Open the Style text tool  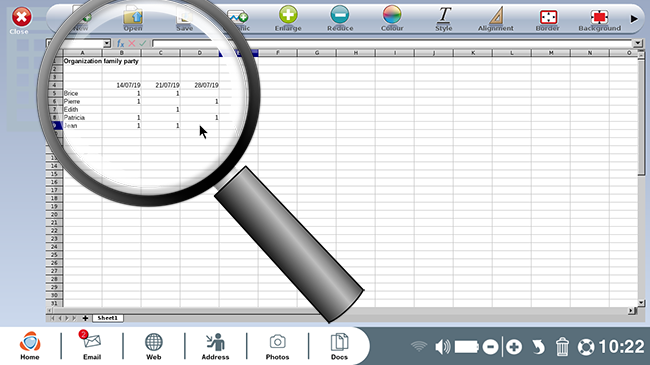tap(444, 19)
